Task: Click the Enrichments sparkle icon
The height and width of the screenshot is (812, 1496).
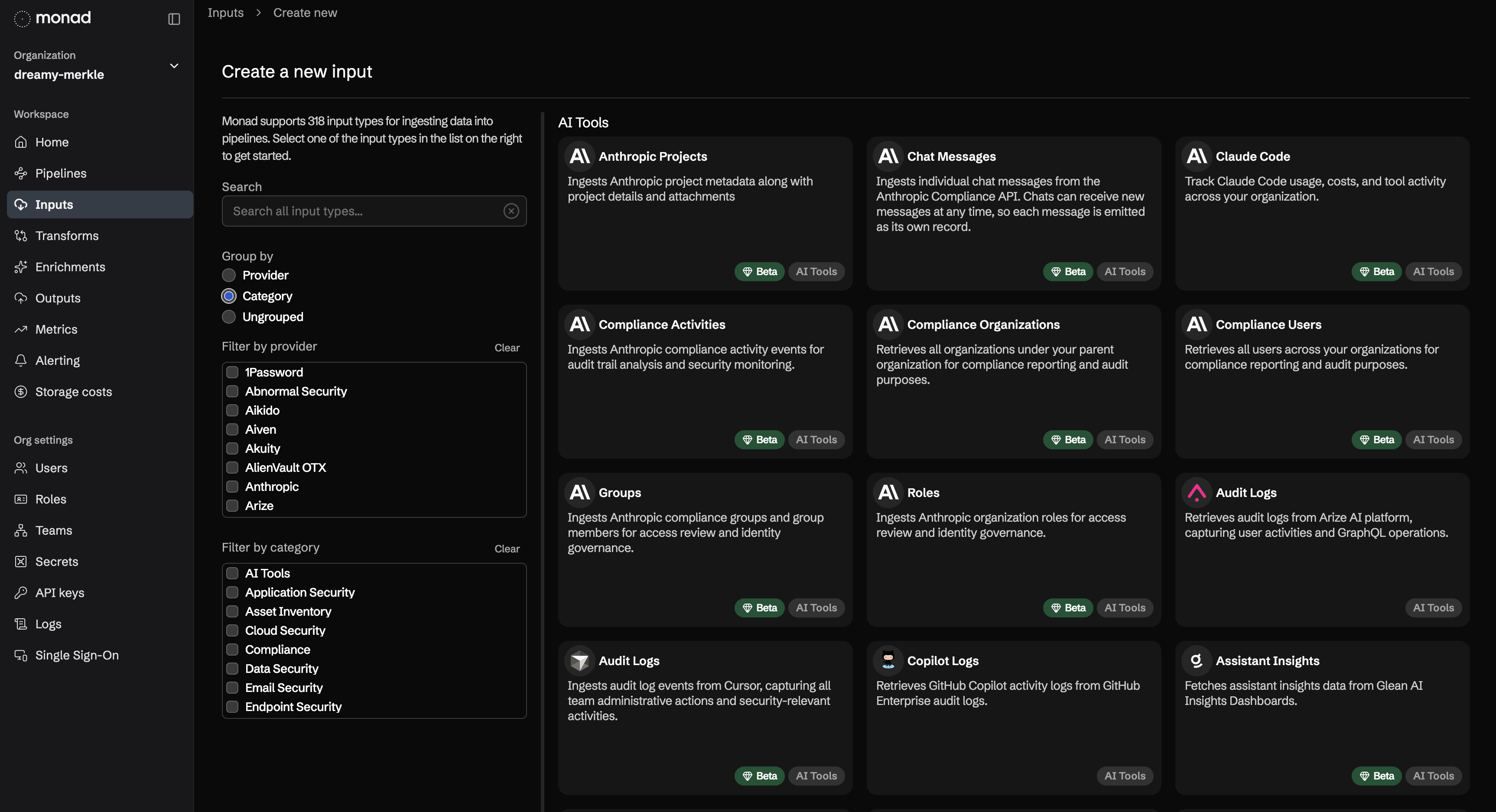Action: (x=21, y=266)
